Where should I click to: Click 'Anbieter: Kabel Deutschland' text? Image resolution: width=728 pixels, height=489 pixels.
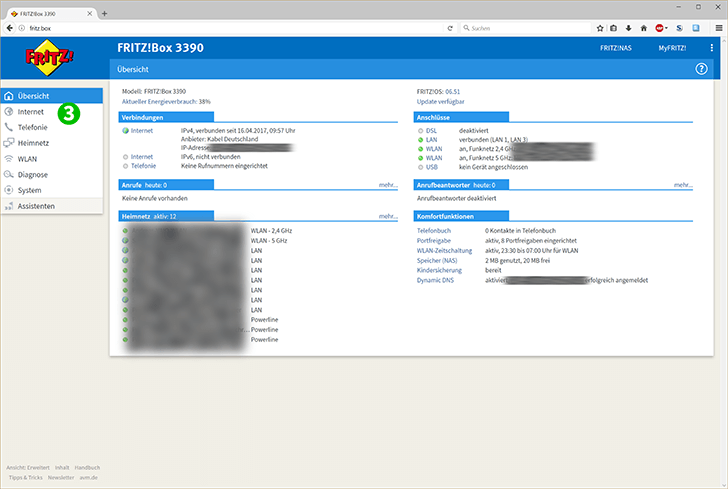point(220,139)
